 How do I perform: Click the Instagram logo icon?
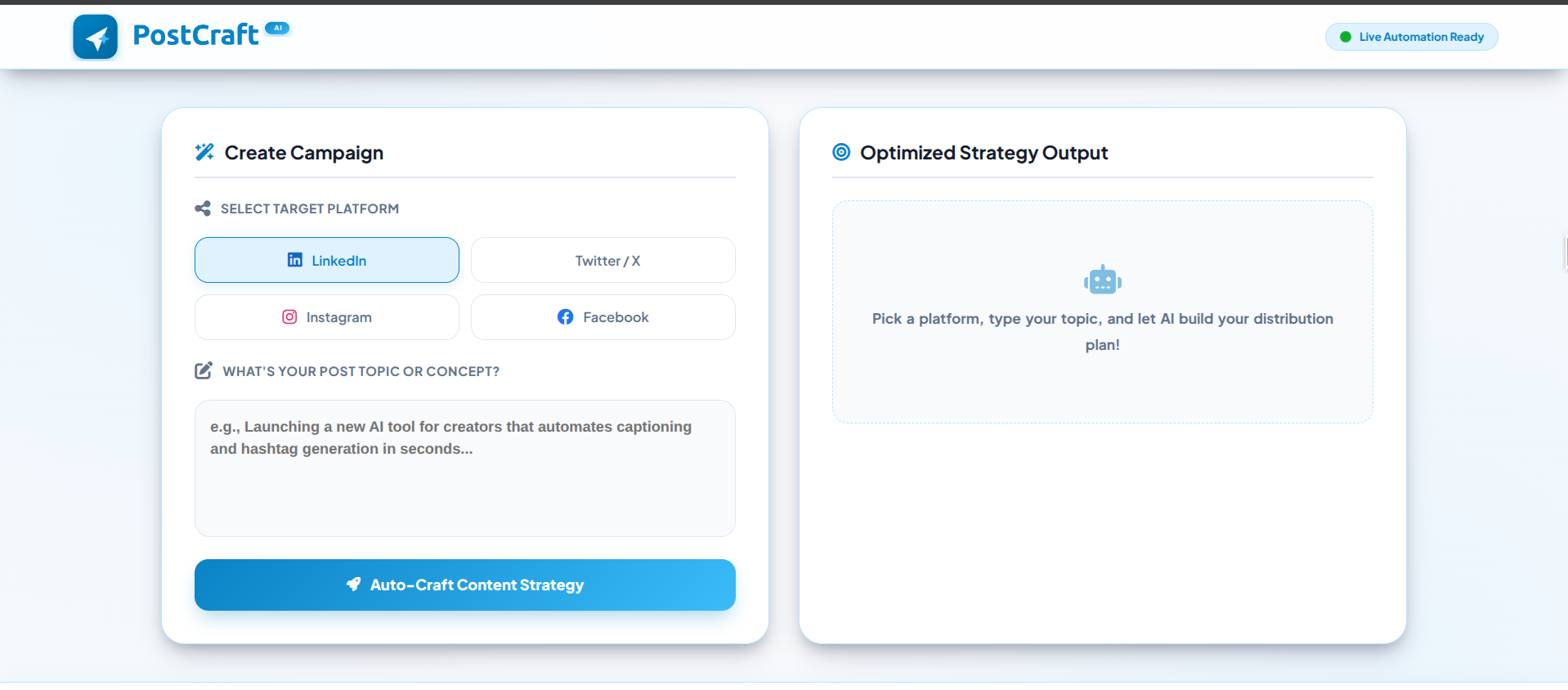289,316
